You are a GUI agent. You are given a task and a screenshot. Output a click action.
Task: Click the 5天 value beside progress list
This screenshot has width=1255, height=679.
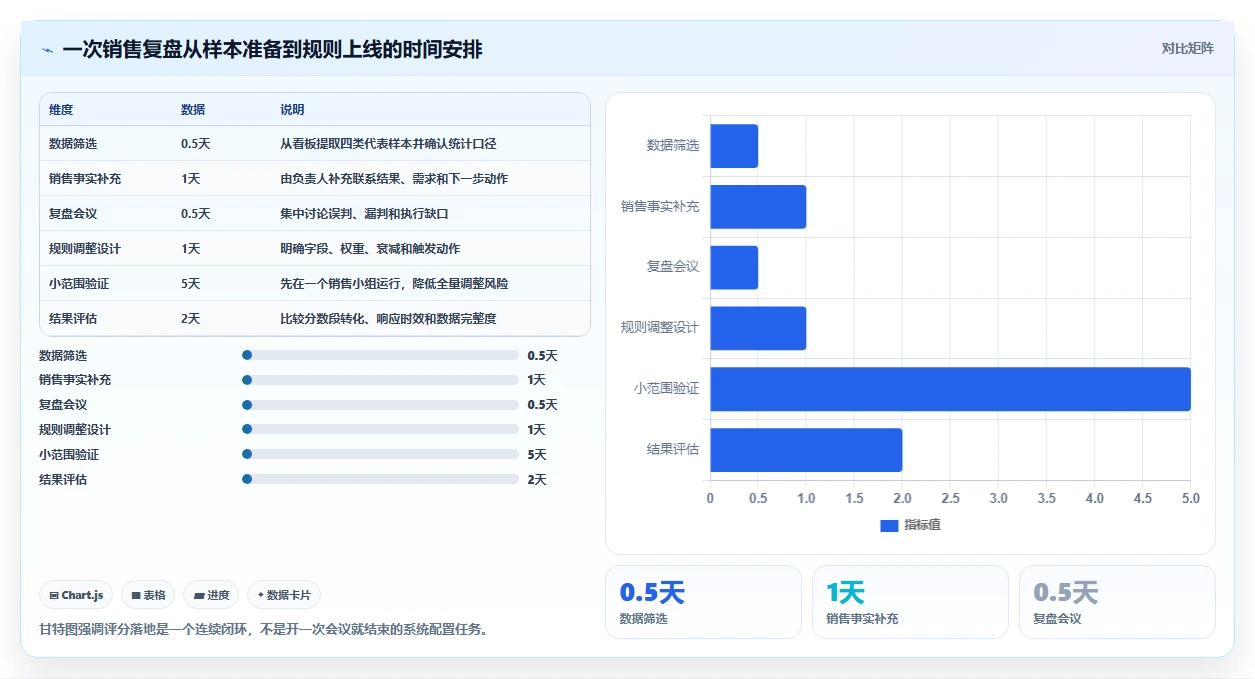point(536,455)
